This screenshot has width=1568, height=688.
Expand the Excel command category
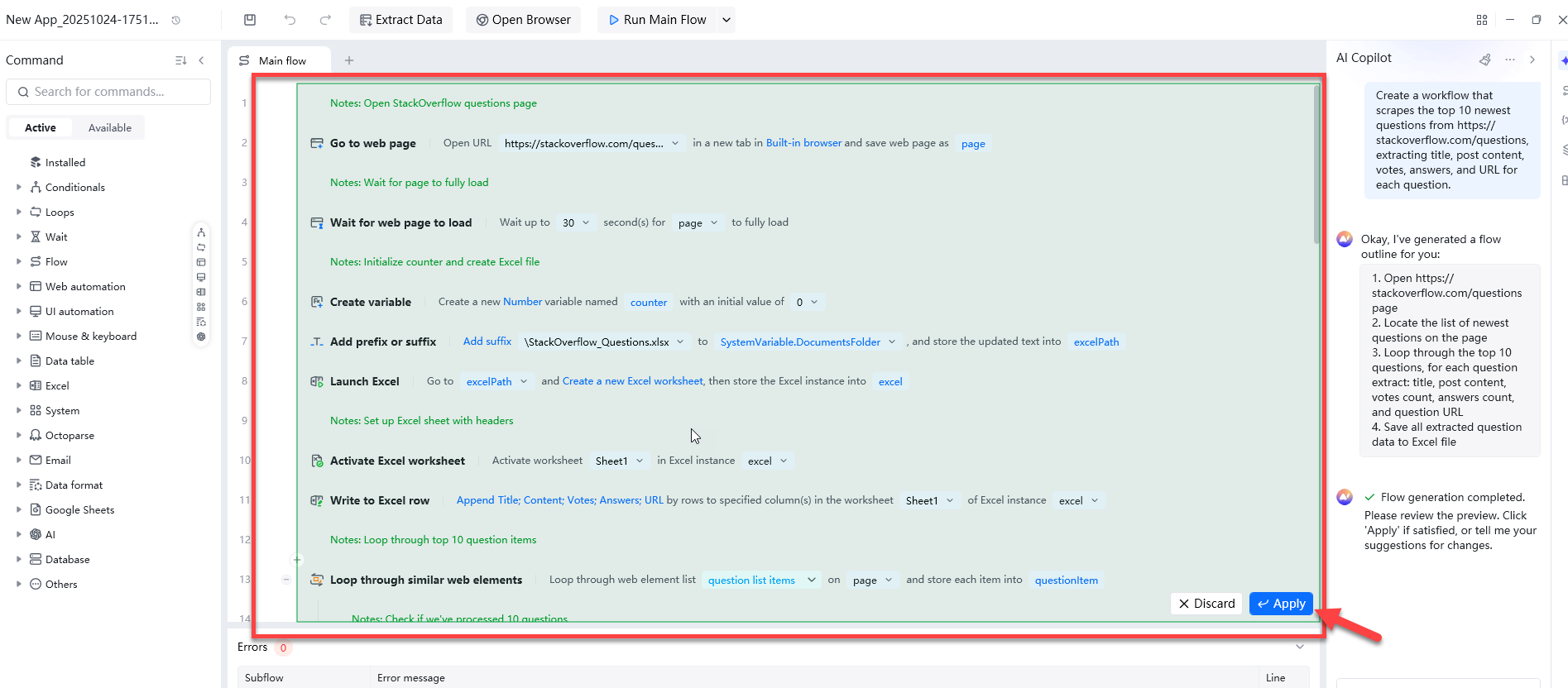[19, 385]
